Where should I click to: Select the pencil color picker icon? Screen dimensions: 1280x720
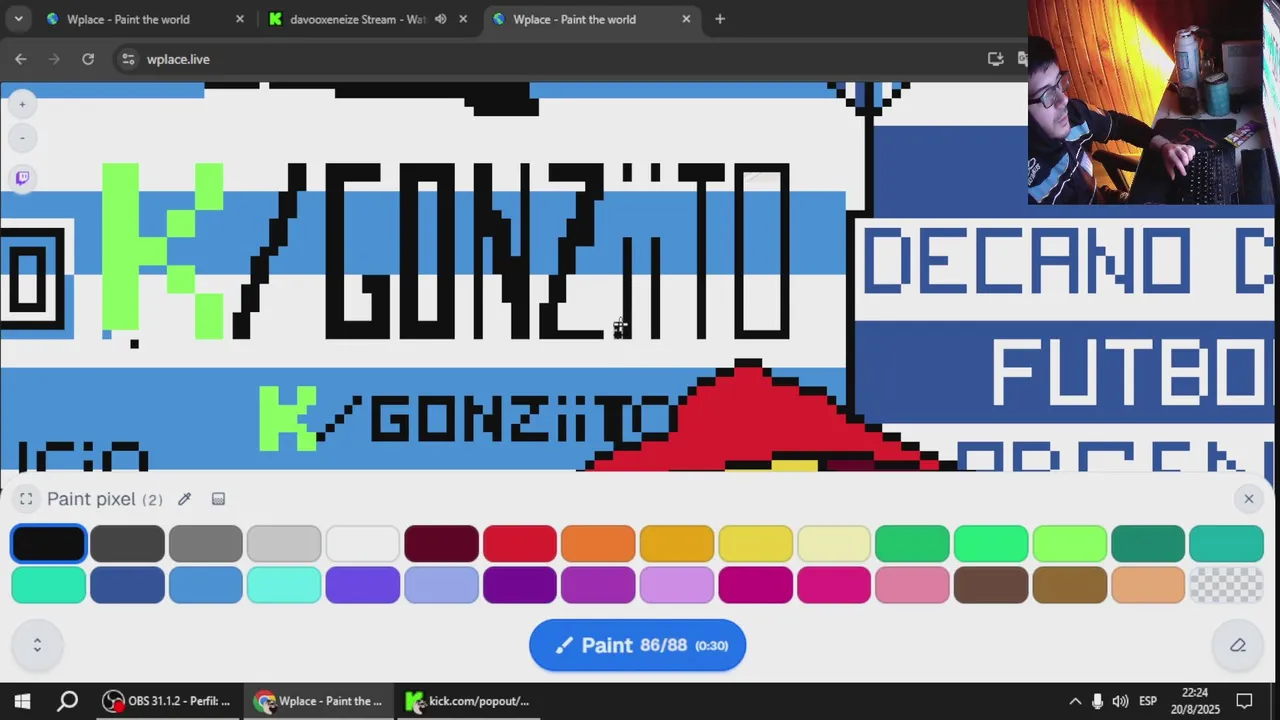coord(184,499)
